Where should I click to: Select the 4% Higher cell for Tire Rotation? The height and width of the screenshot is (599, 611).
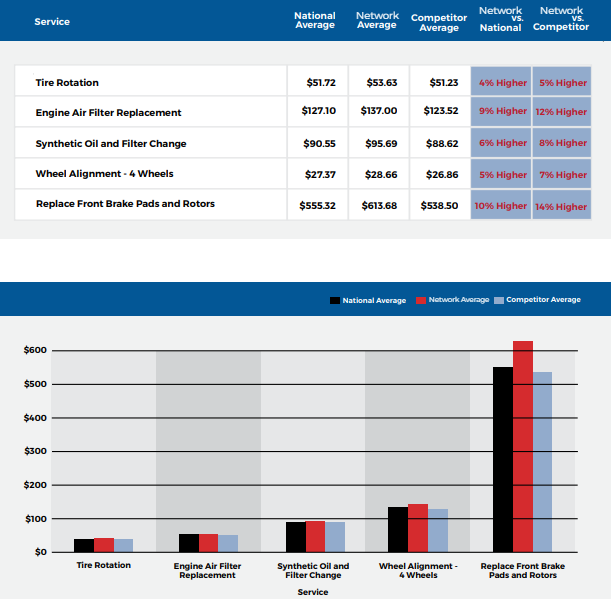coord(502,82)
